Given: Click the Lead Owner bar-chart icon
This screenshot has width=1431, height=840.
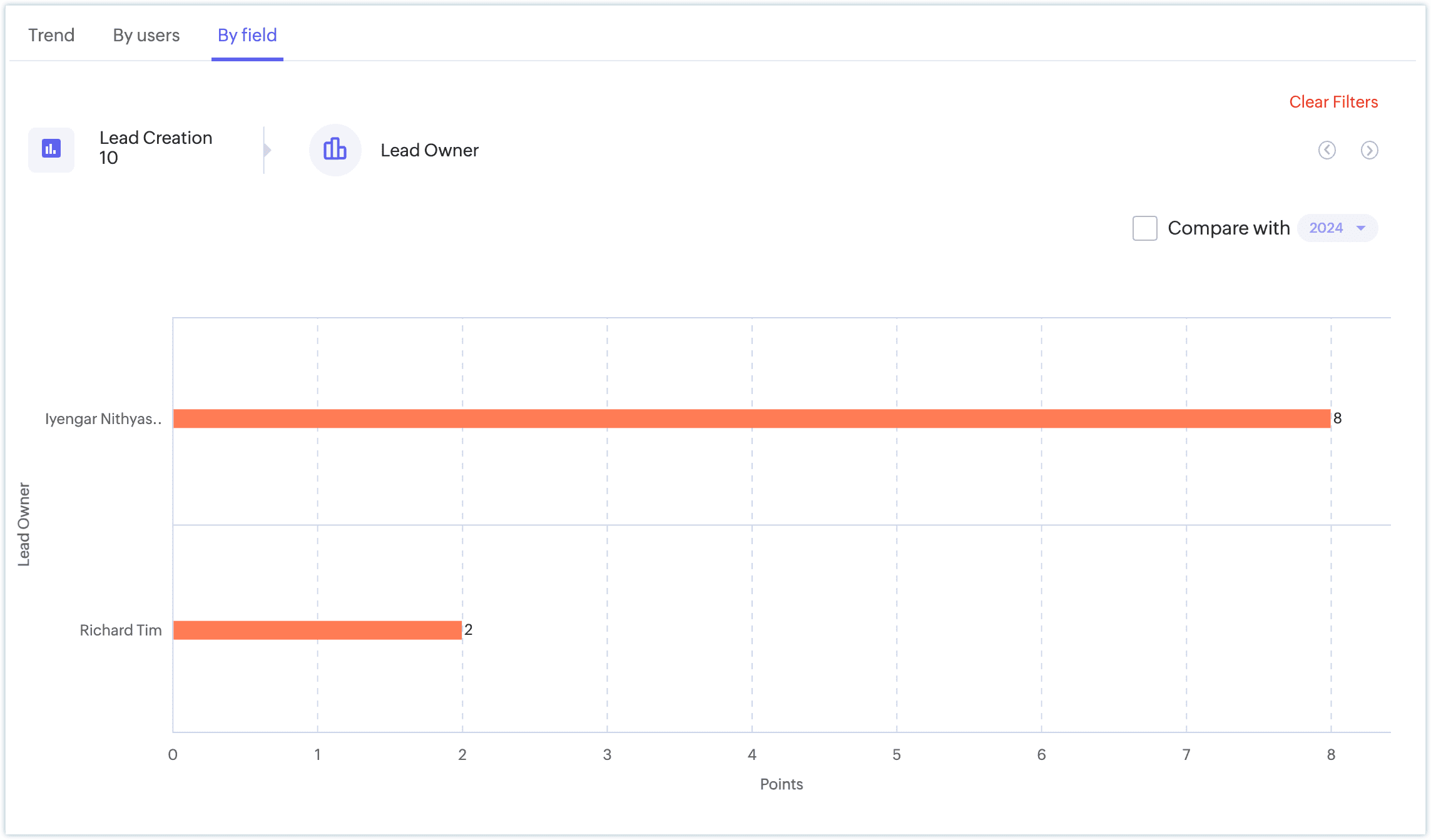Looking at the screenshot, I should 335,149.
